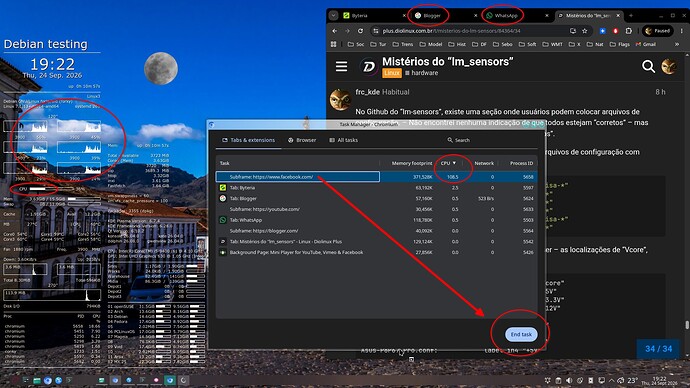Click the red extension icon
Screen dimensions: 690x388
615,31
